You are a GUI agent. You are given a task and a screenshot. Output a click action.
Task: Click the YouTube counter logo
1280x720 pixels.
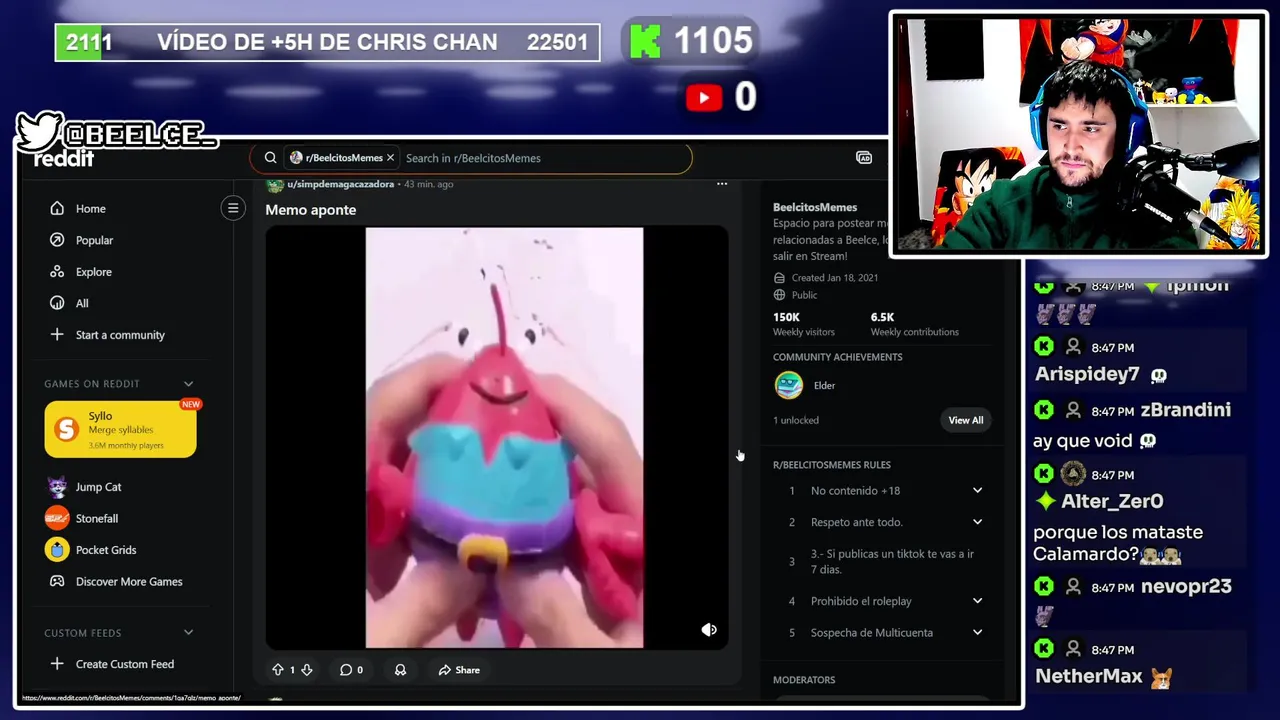(x=704, y=97)
